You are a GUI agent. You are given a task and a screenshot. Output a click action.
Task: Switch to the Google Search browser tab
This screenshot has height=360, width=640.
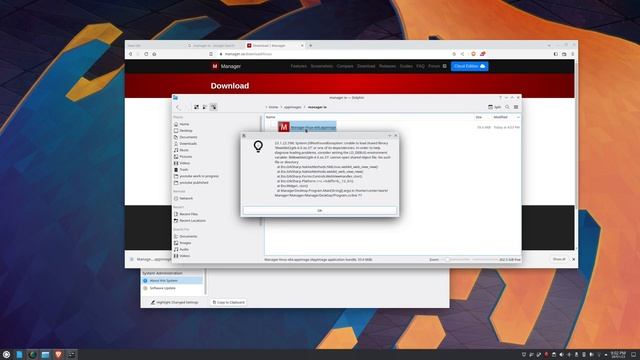pos(213,45)
